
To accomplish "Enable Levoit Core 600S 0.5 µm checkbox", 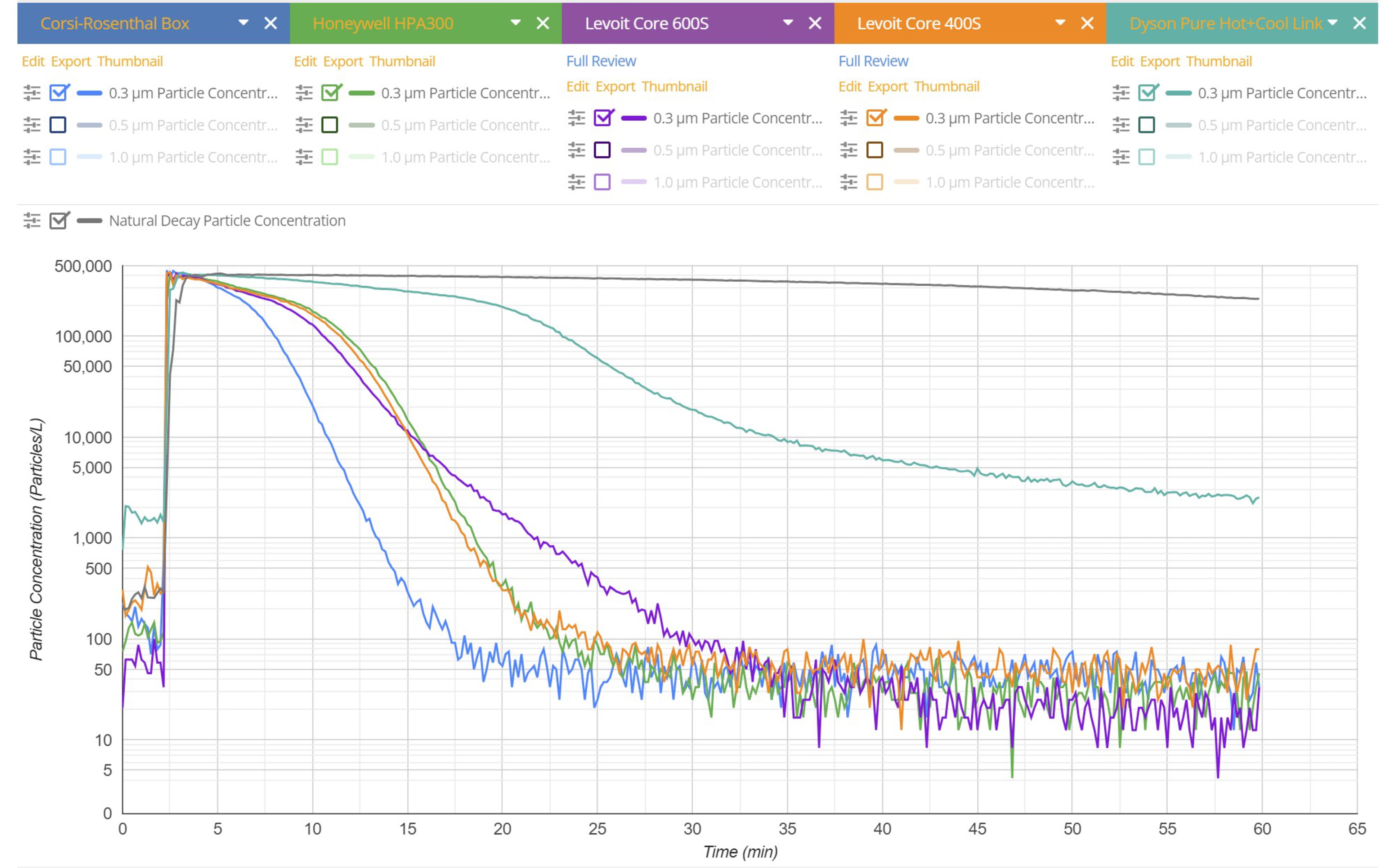I will coord(602,150).
